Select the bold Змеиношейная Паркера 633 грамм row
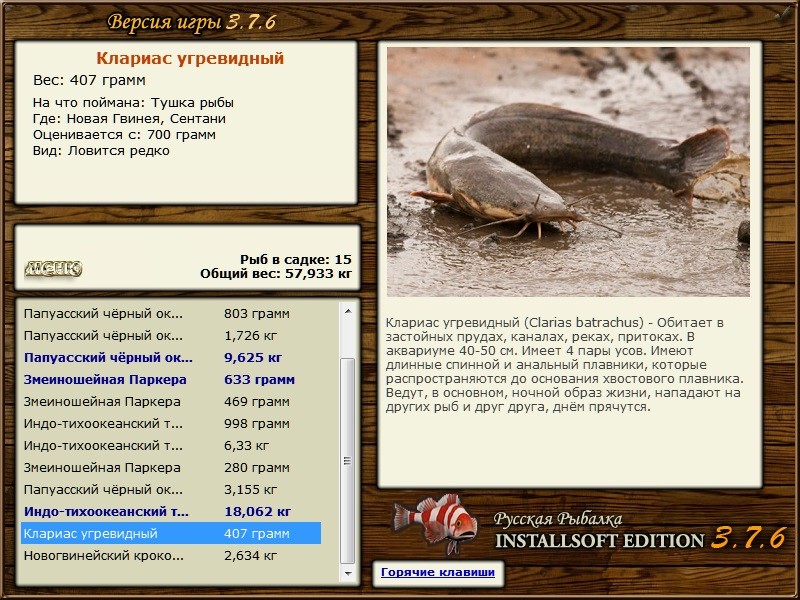Viewport: 800px width, 600px height. point(171,380)
